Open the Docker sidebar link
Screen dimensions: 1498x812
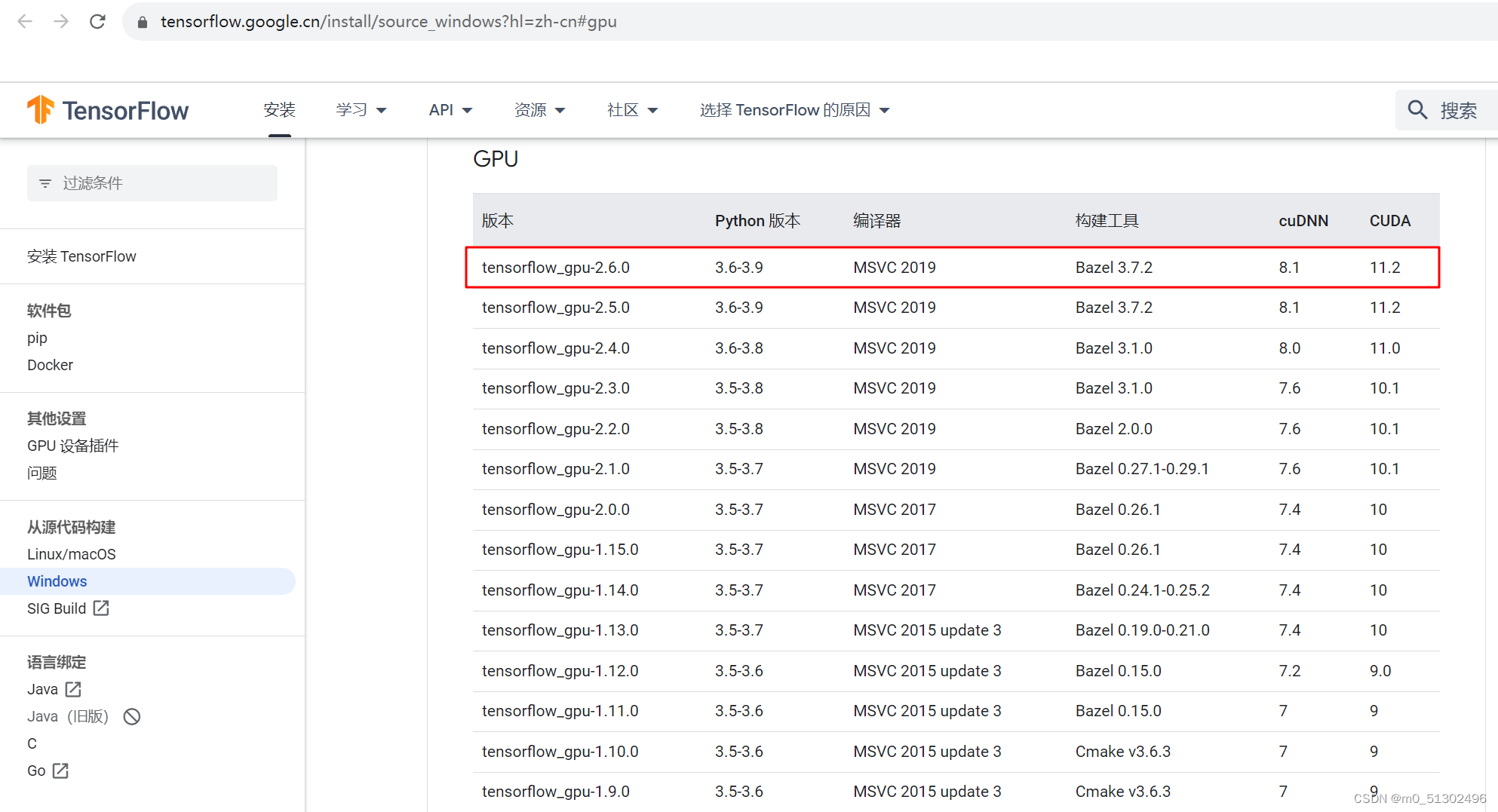click(x=50, y=365)
